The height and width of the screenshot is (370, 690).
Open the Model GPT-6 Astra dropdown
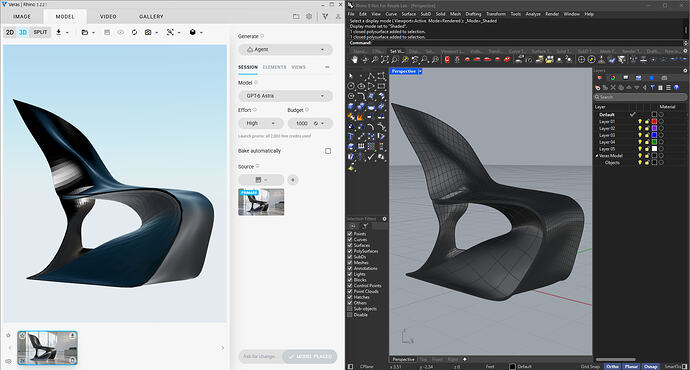[286, 96]
